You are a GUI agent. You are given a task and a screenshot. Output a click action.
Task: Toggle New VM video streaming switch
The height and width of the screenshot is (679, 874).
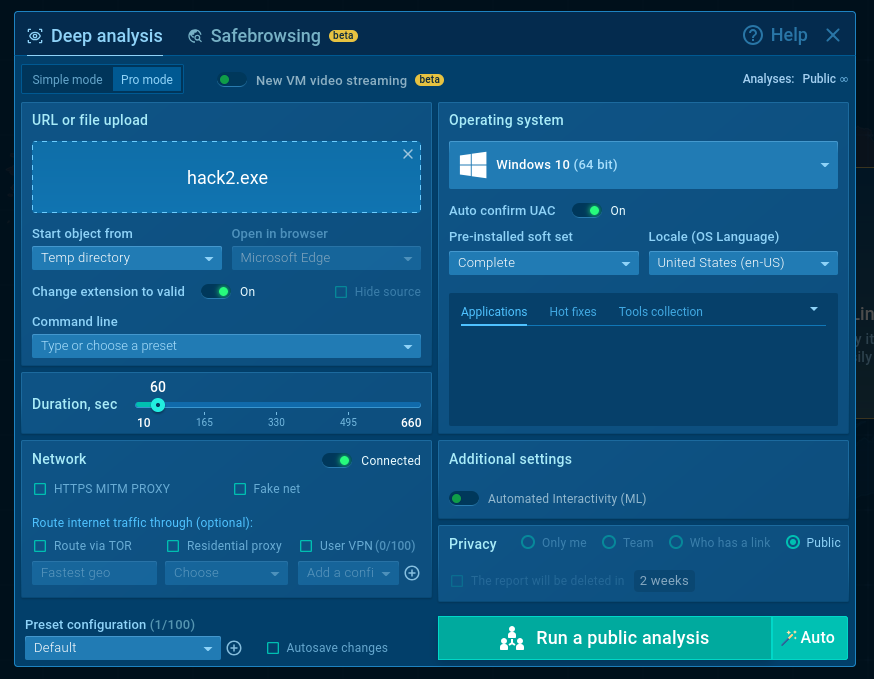[x=232, y=80]
